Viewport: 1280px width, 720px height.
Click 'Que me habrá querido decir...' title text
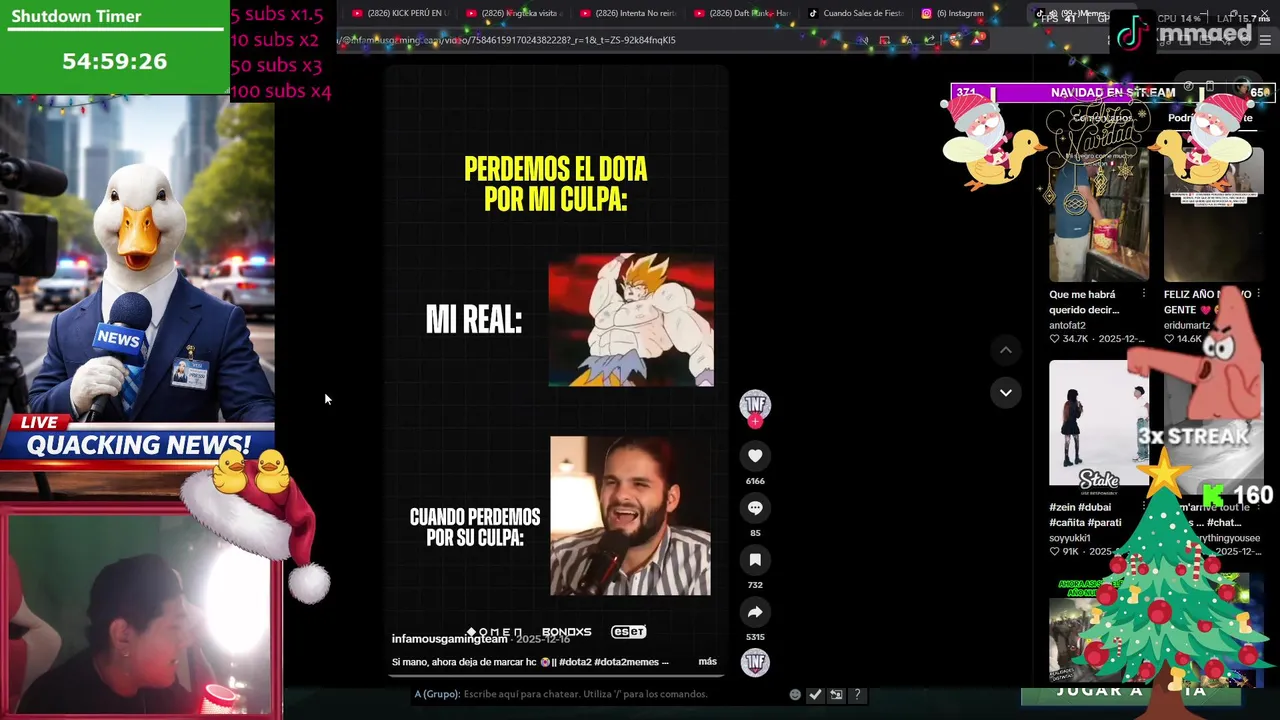tap(1084, 302)
